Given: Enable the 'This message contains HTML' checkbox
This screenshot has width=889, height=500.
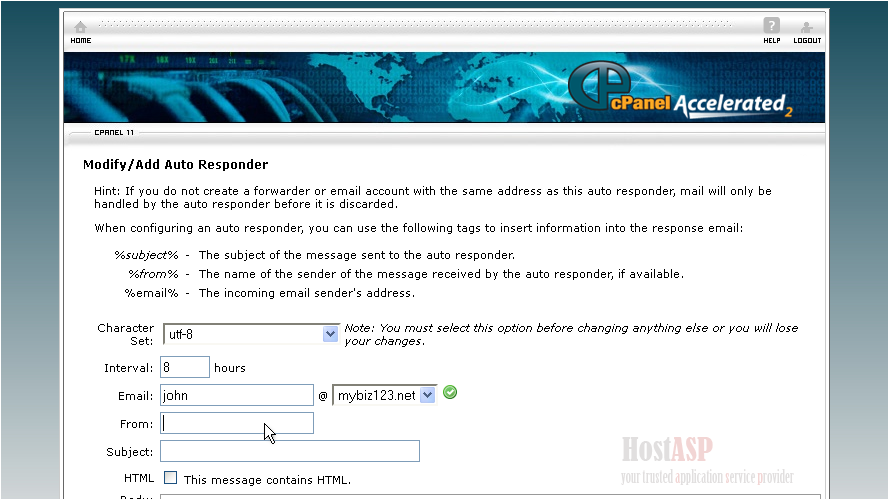Looking at the screenshot, I should coord(171,479).
